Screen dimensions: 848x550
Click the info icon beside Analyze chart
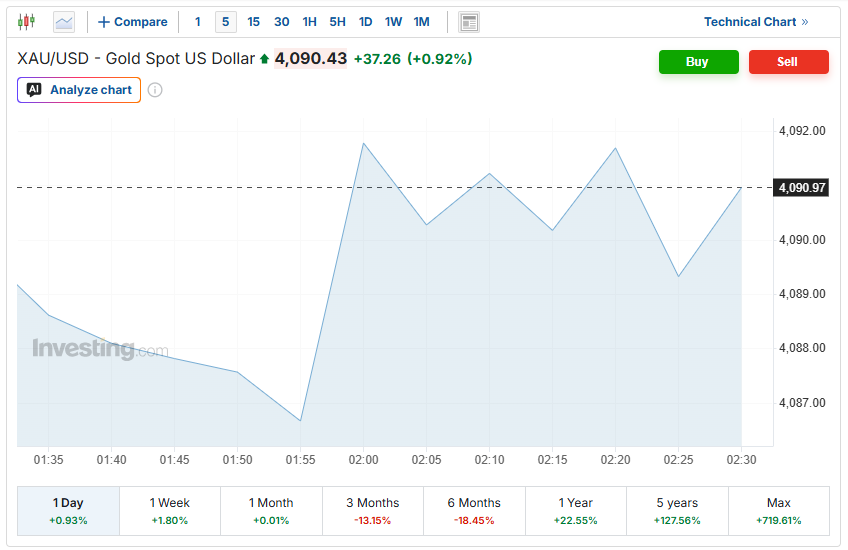[155, 90]
